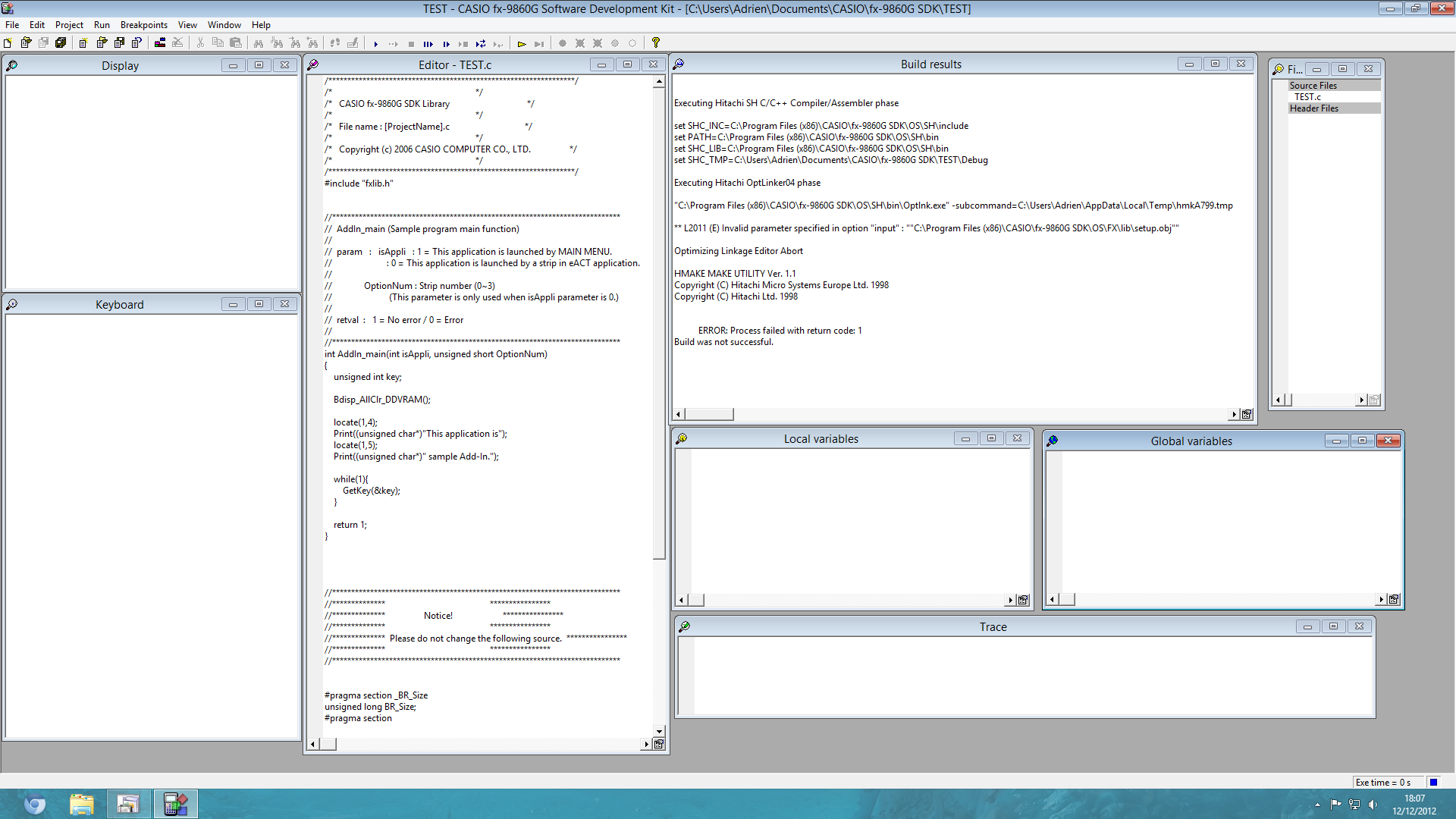The width and height of the screenshot is (1456, 819).
Task: Click the two-bars-and-arrow toolbar icon
Action: [x=446, y=44]
